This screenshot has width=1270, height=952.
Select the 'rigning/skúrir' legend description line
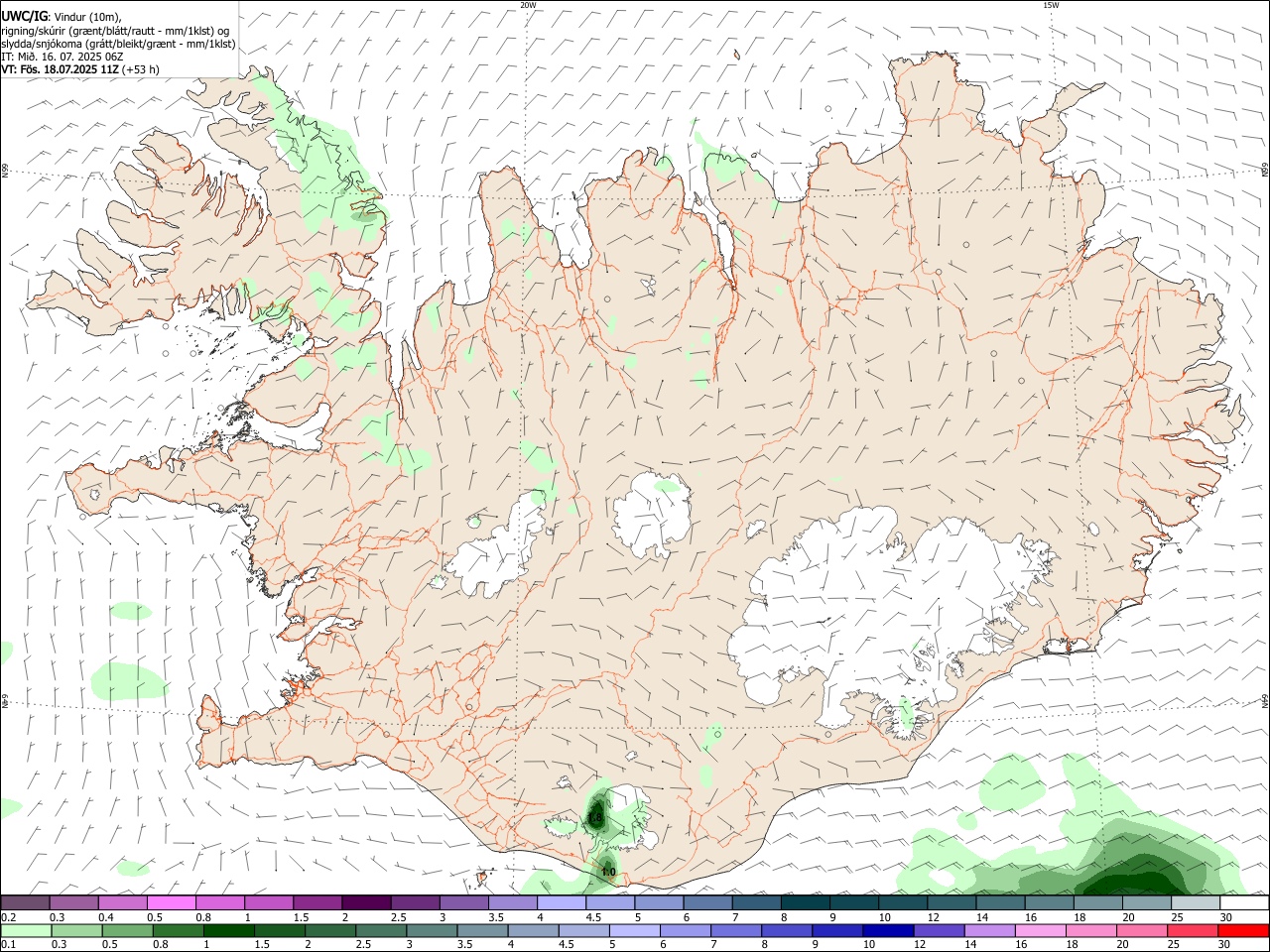tap(115, 30)
